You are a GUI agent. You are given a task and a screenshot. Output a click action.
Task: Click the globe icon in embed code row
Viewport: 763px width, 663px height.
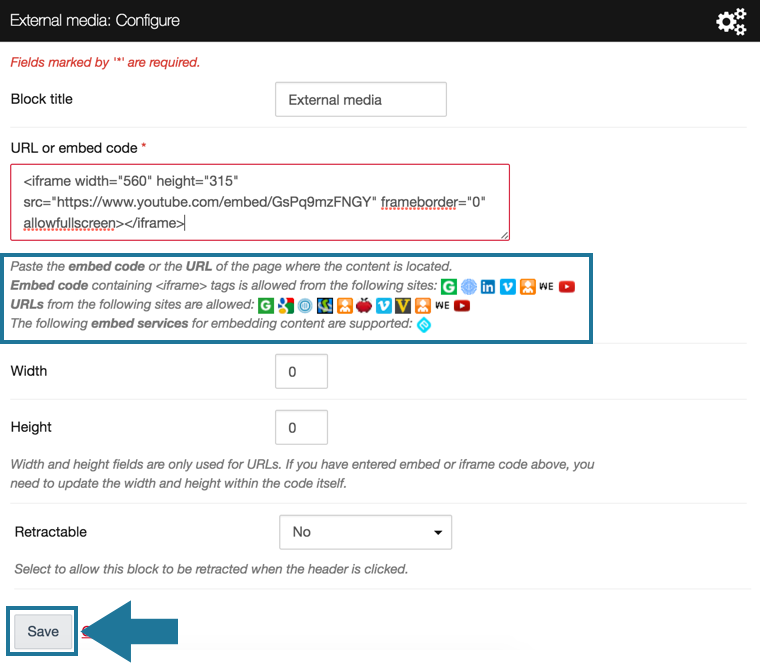(468, 286)
